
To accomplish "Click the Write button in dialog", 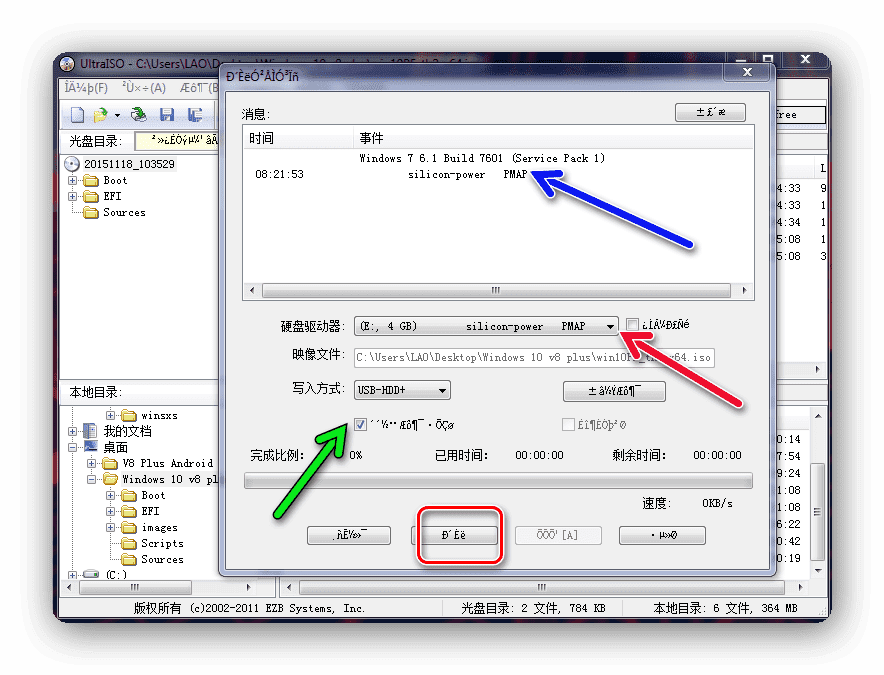I will point(455,535).
